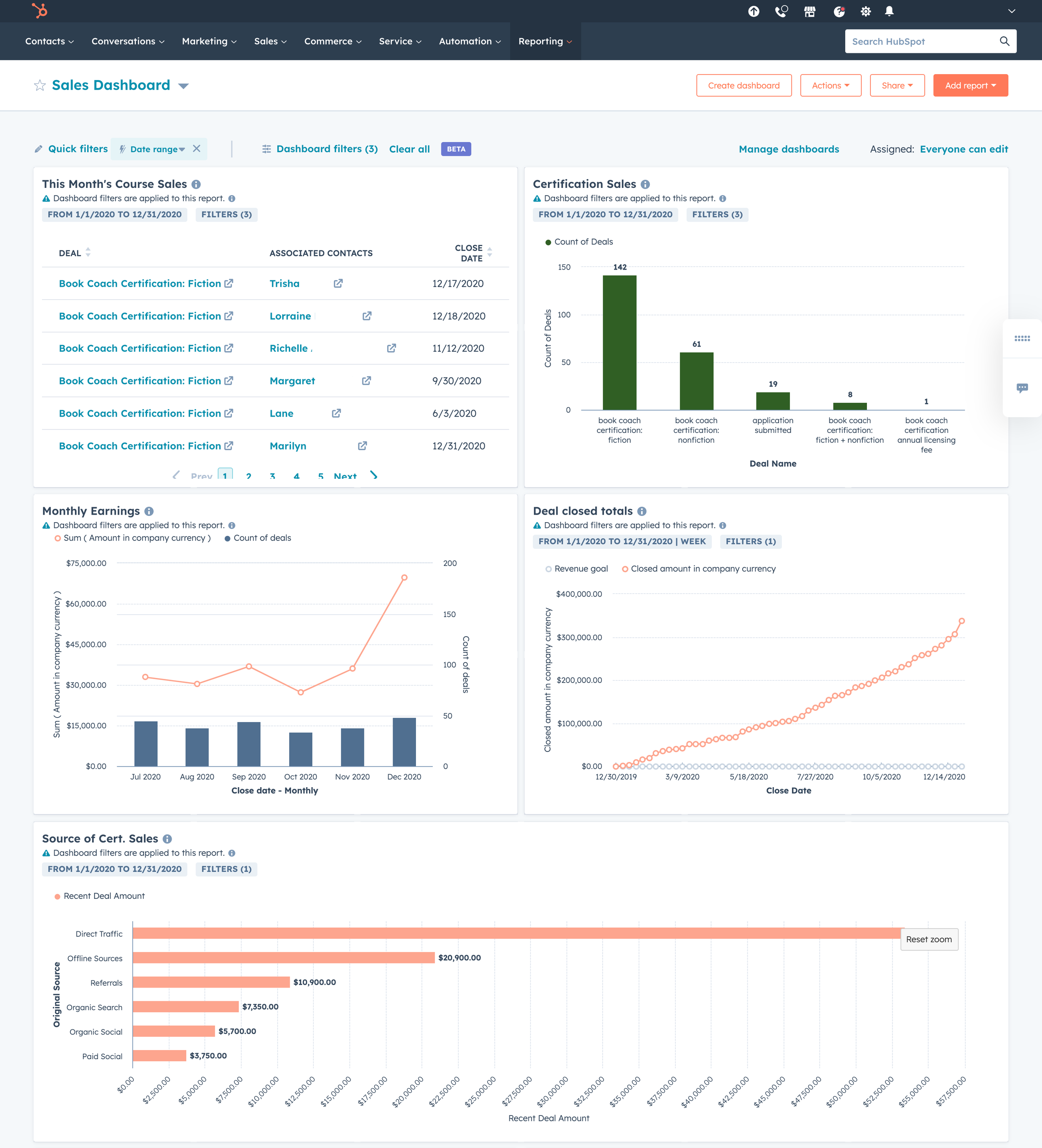This screenshot has height=1148, width=1042.
Task: Open the Actions dropdown button
Action: click(x=830, y=85)
